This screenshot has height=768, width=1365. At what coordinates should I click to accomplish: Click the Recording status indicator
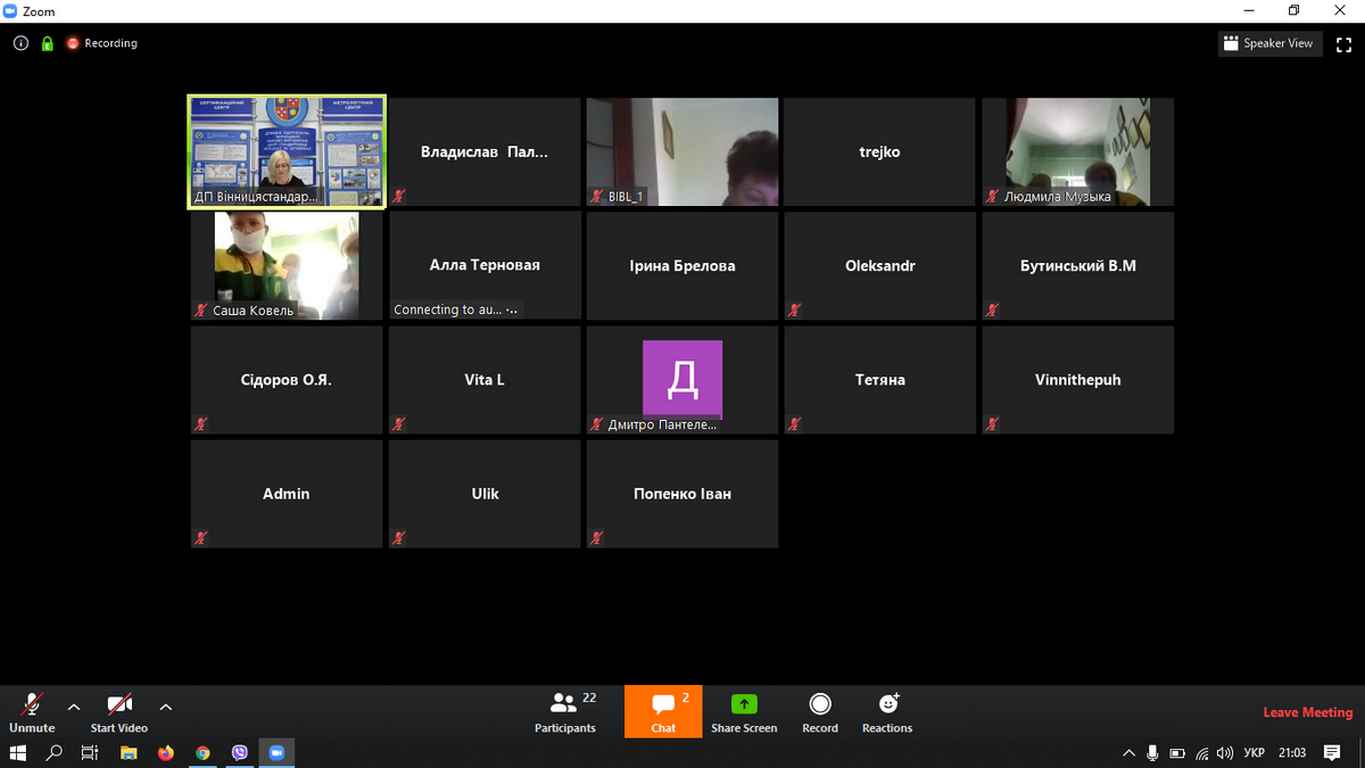101,43
